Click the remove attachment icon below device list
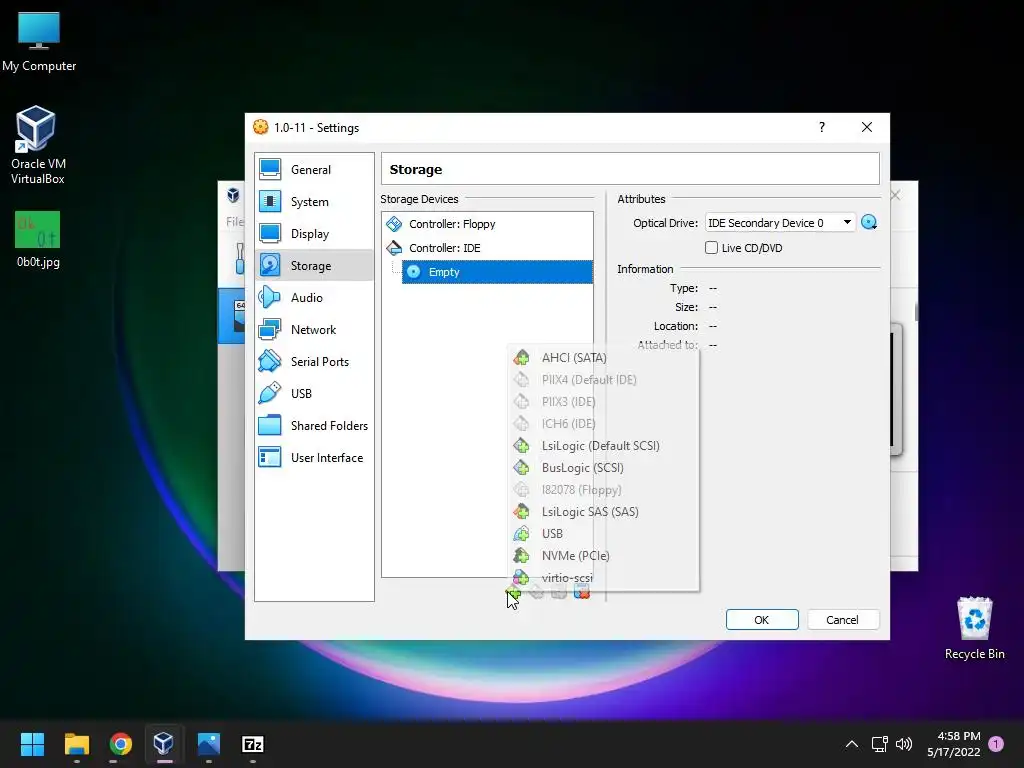 581,592
